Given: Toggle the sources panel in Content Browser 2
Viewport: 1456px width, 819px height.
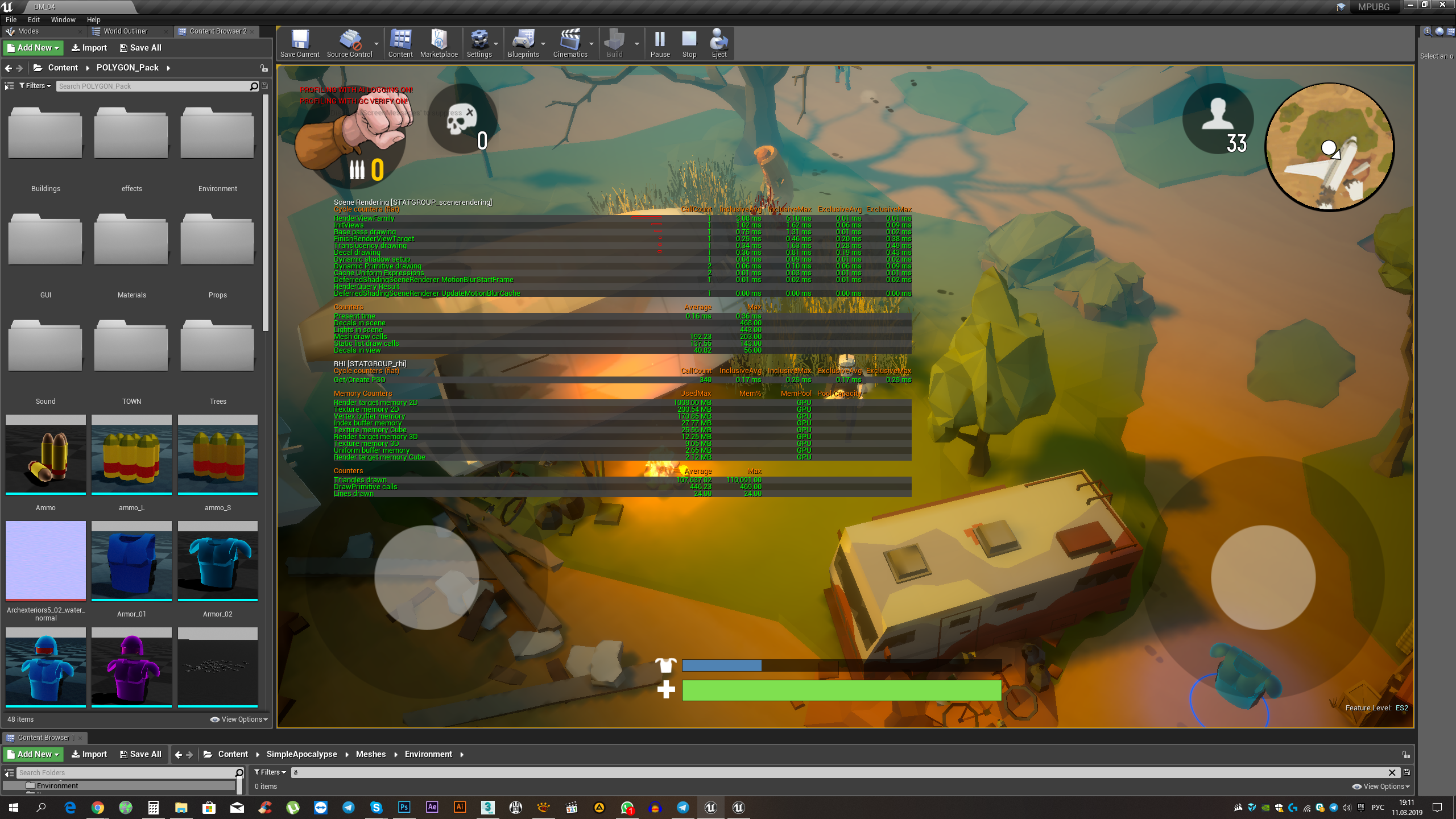Looking at the screenshot, I should [9, 86].
